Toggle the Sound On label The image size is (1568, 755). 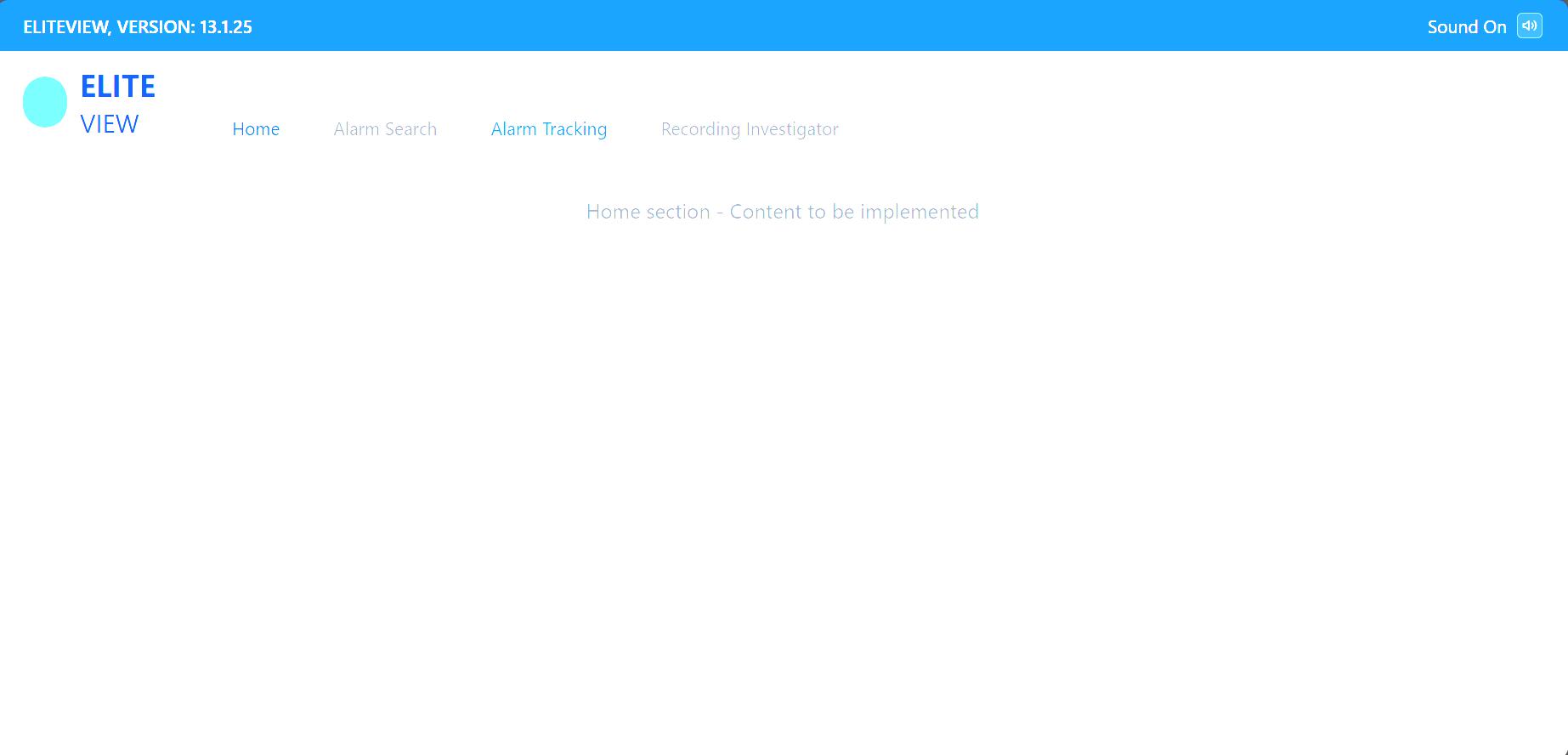click(1466, 27)
